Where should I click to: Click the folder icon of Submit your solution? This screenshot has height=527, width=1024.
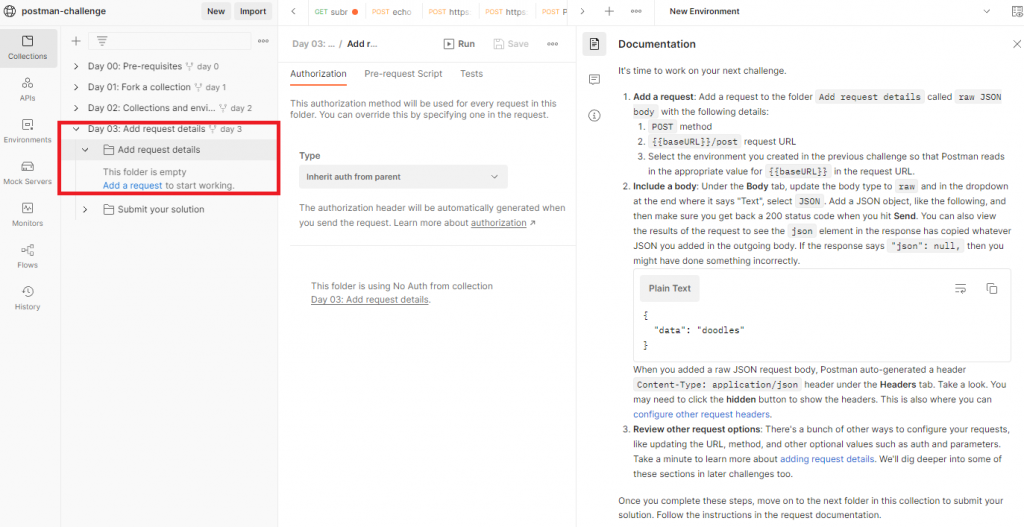point(109,210)
